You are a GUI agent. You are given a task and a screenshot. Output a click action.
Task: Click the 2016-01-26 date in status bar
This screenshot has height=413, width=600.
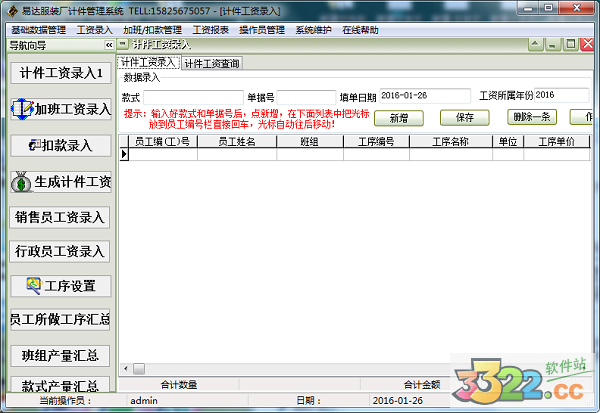tap(398, 401)
